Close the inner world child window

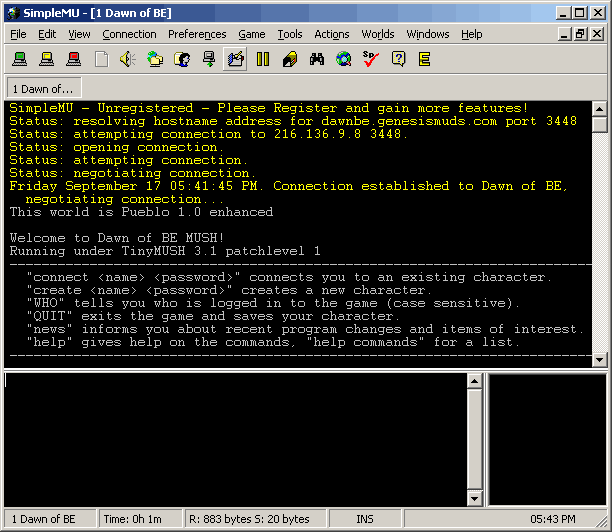597,34
